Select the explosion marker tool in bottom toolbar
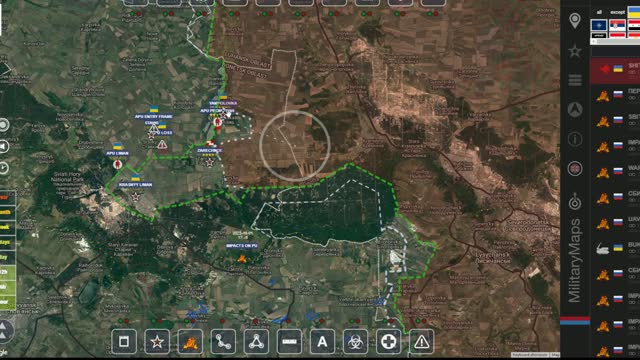The height and width of the screenshot is (360, 640). coord(190,341)
